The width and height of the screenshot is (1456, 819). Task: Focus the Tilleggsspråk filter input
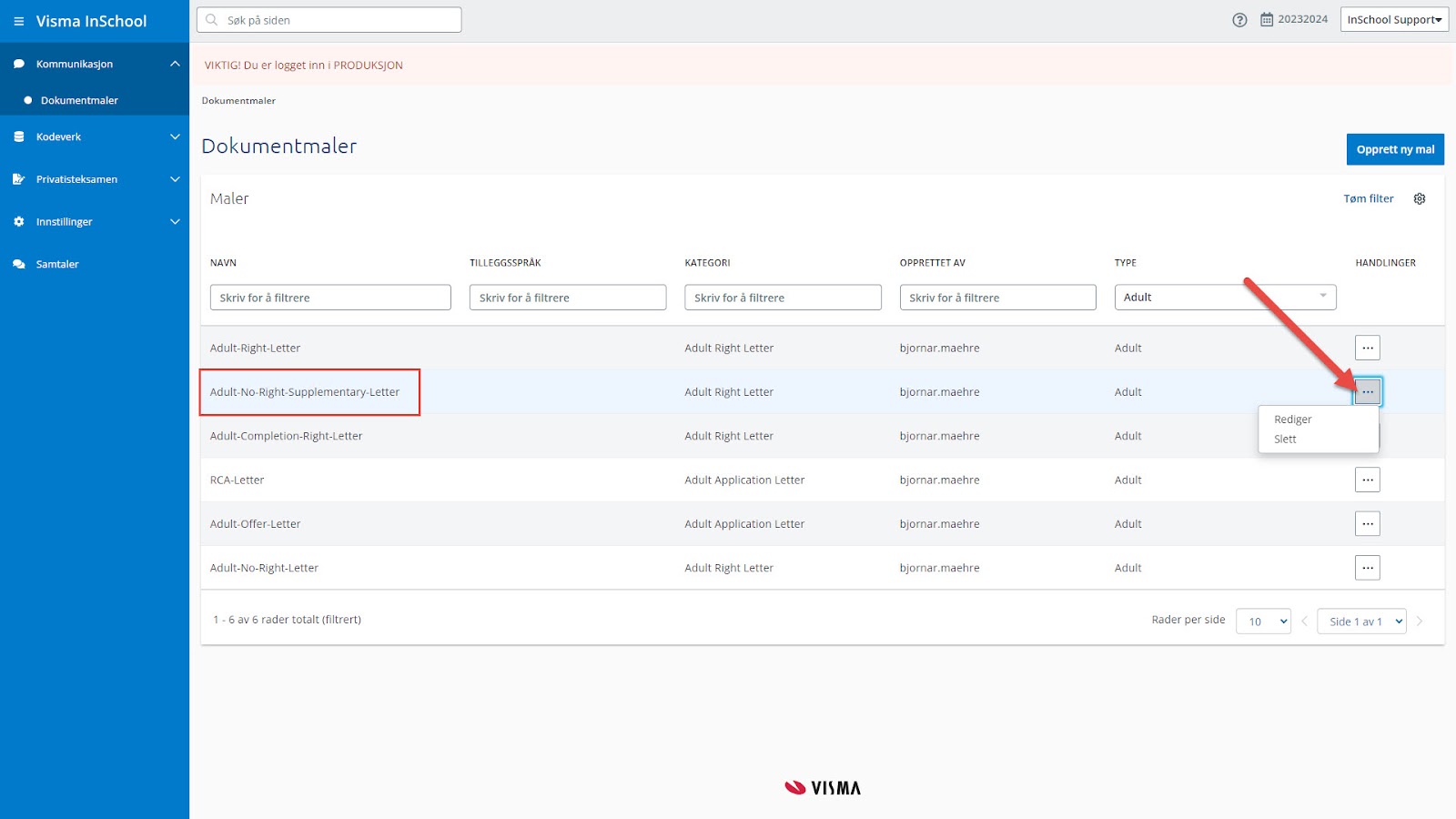pyautogui.click(x=568, y=298)
